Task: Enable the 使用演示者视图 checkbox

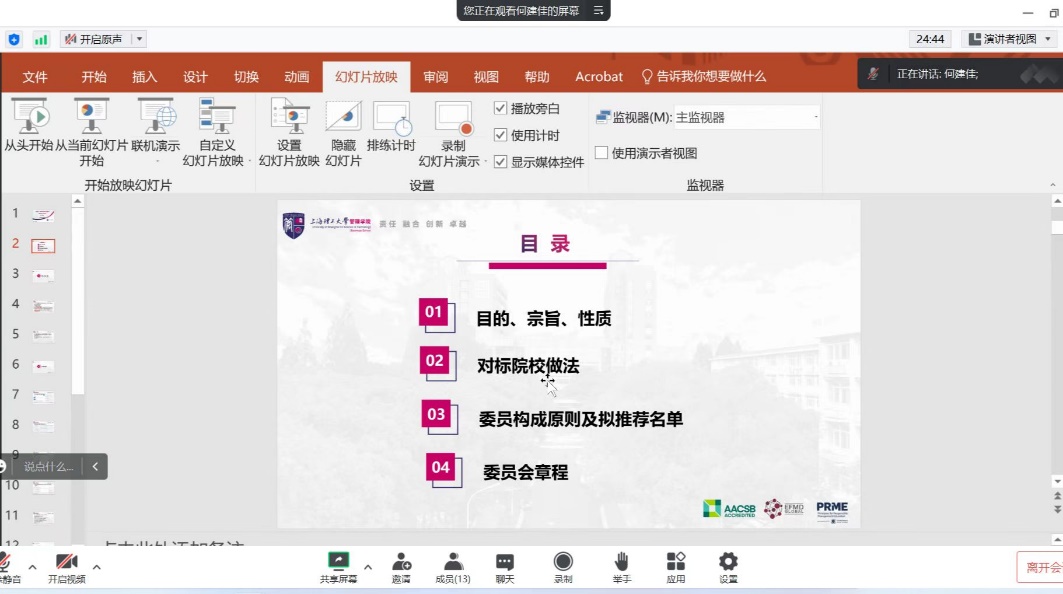Action: 601,153
